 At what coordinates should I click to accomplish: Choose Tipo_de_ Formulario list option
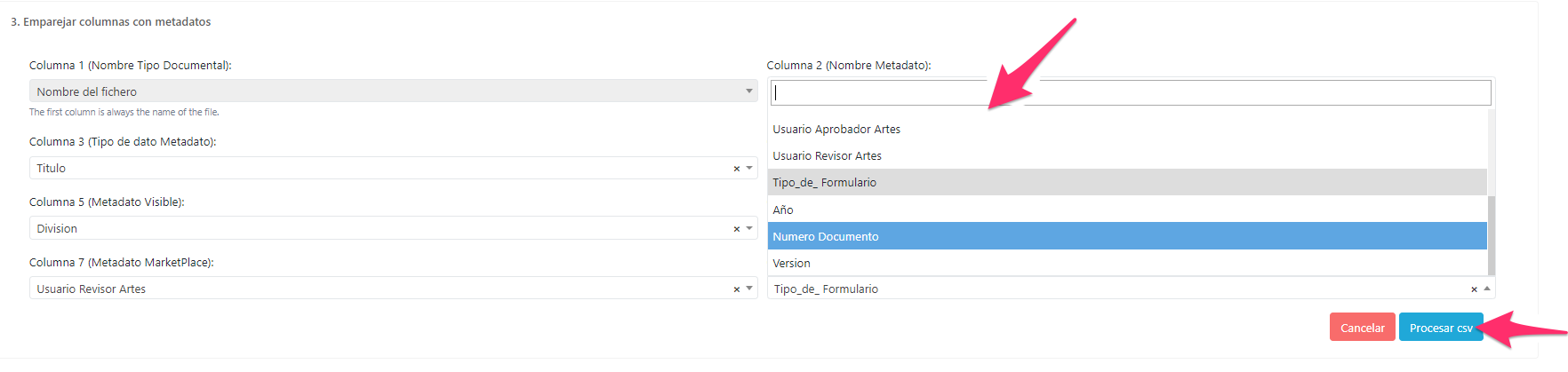(824, 183)
